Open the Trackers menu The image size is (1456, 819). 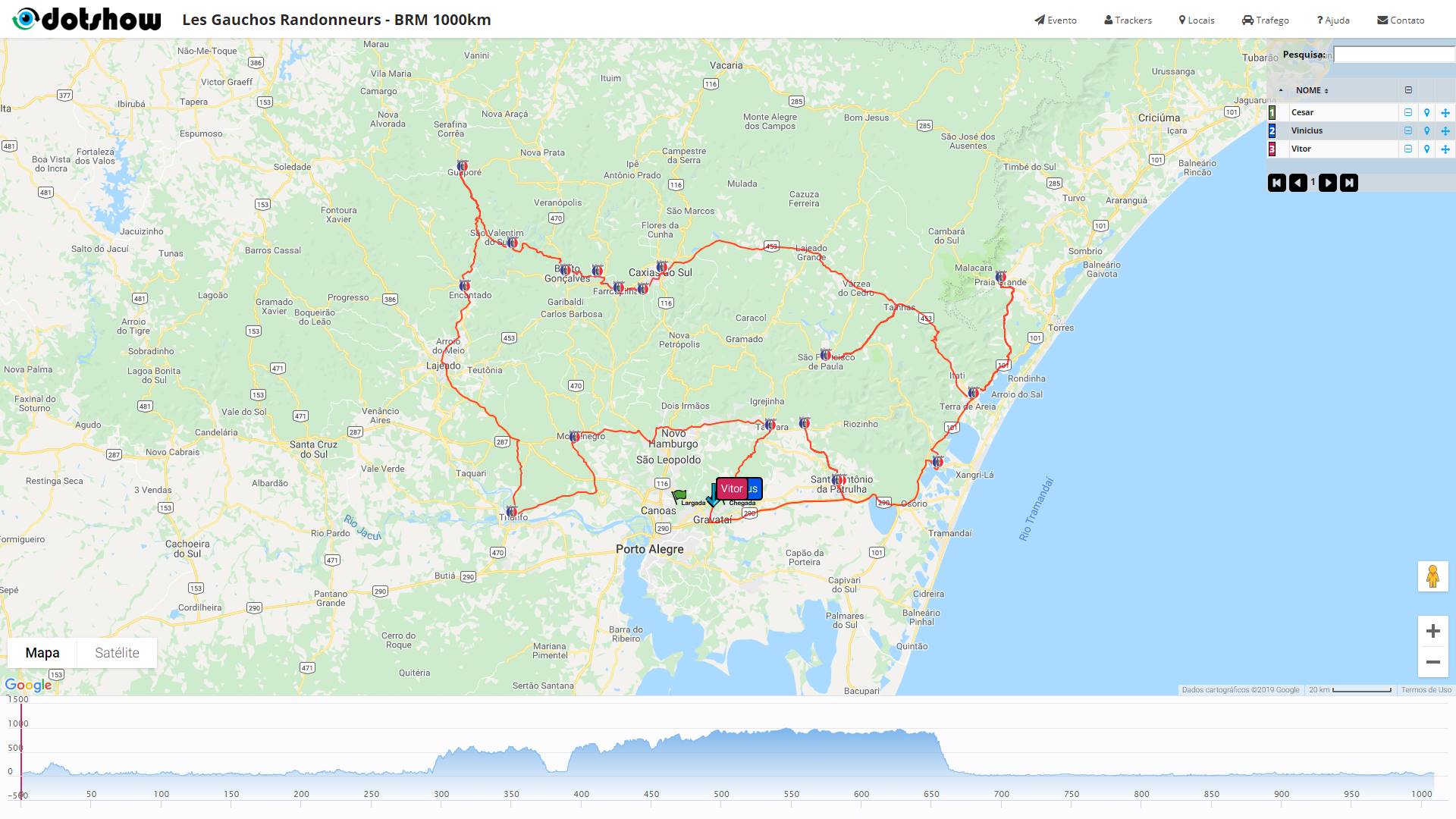pyautogui.click(x=1128, y=20)
